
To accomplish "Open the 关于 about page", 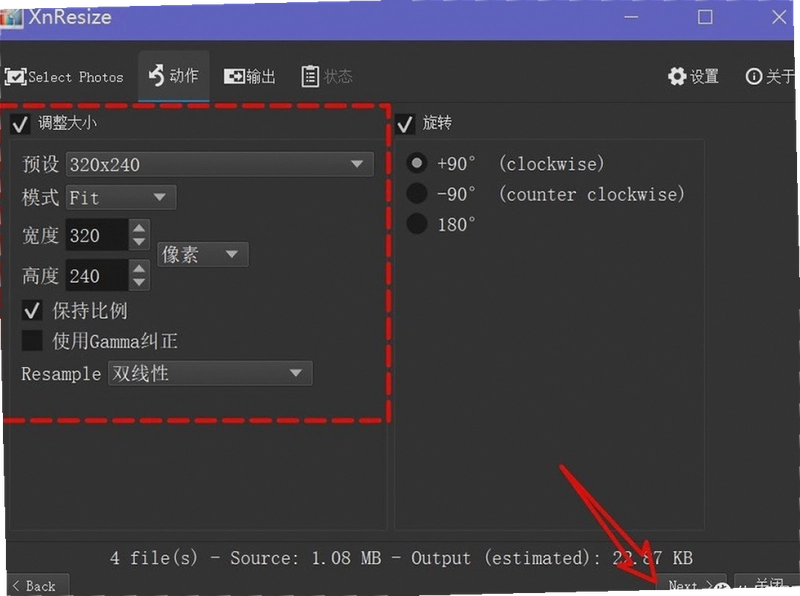I will pos(770,77).
